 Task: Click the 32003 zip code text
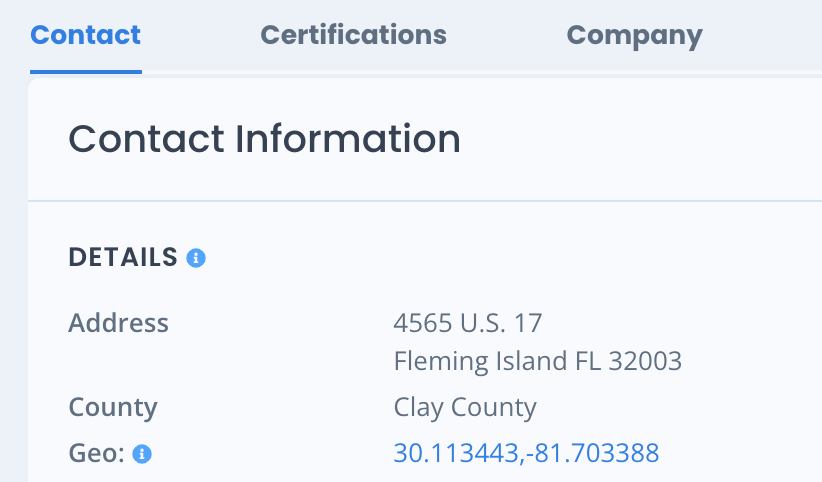[x=645, y=361]
